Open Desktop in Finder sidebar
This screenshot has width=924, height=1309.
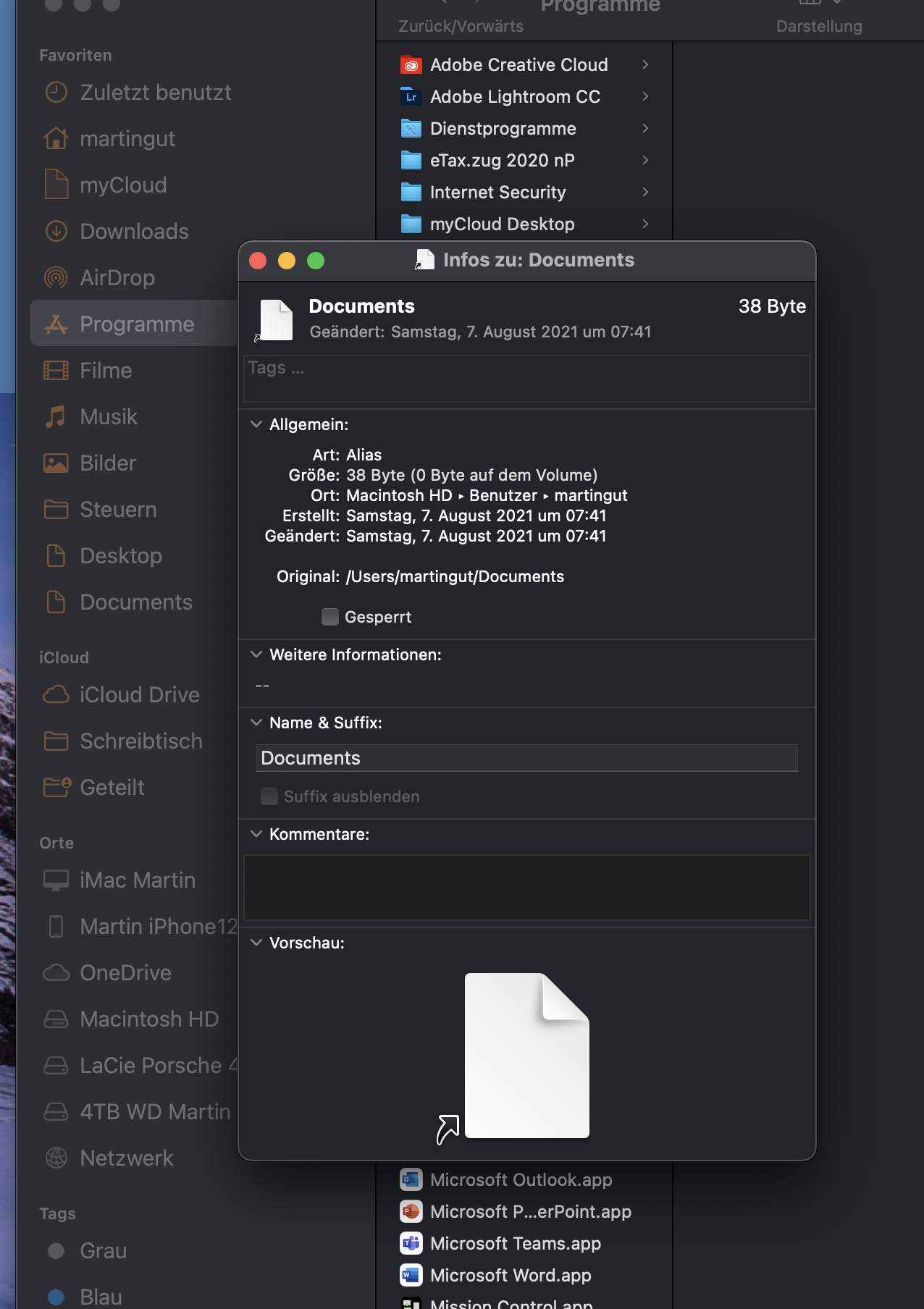120,555
